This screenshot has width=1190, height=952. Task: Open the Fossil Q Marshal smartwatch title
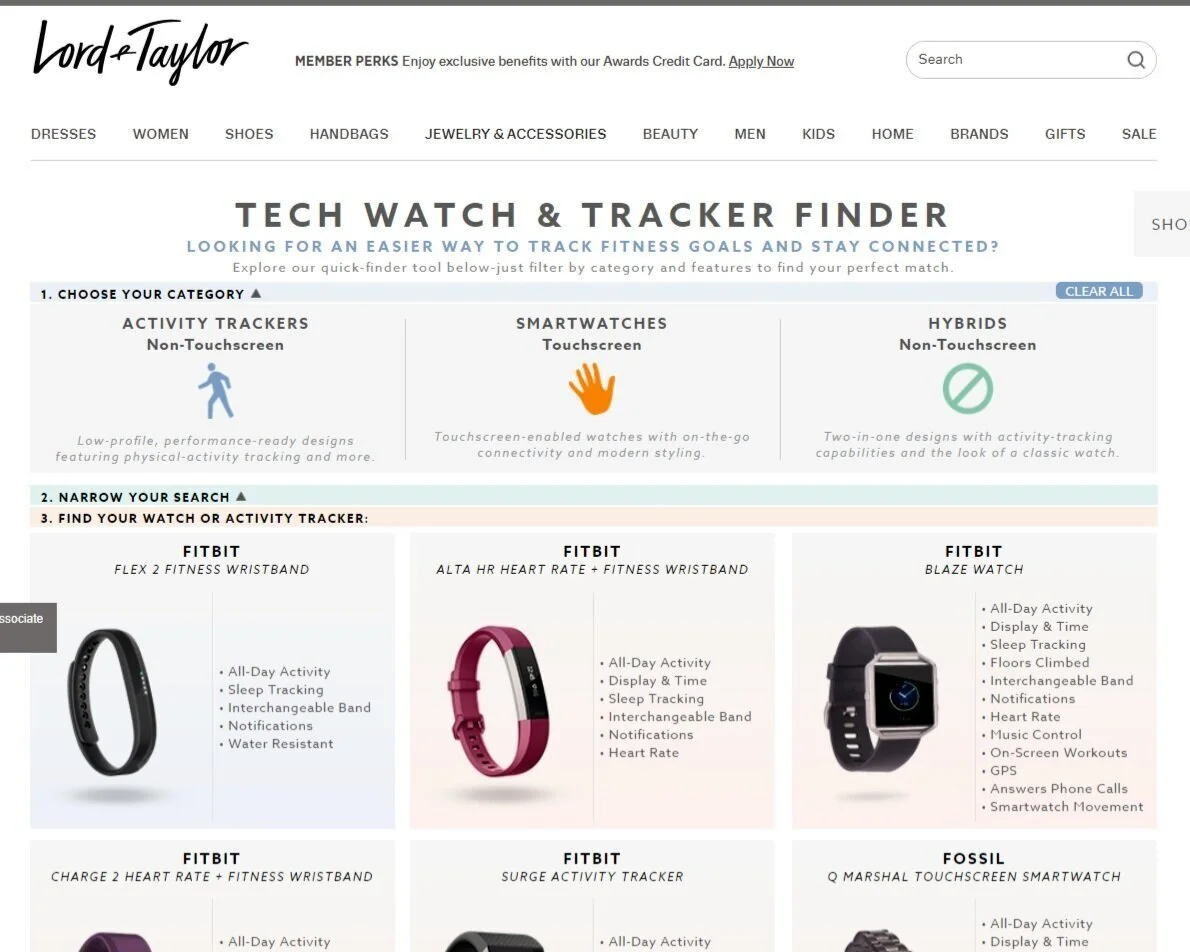974,867
